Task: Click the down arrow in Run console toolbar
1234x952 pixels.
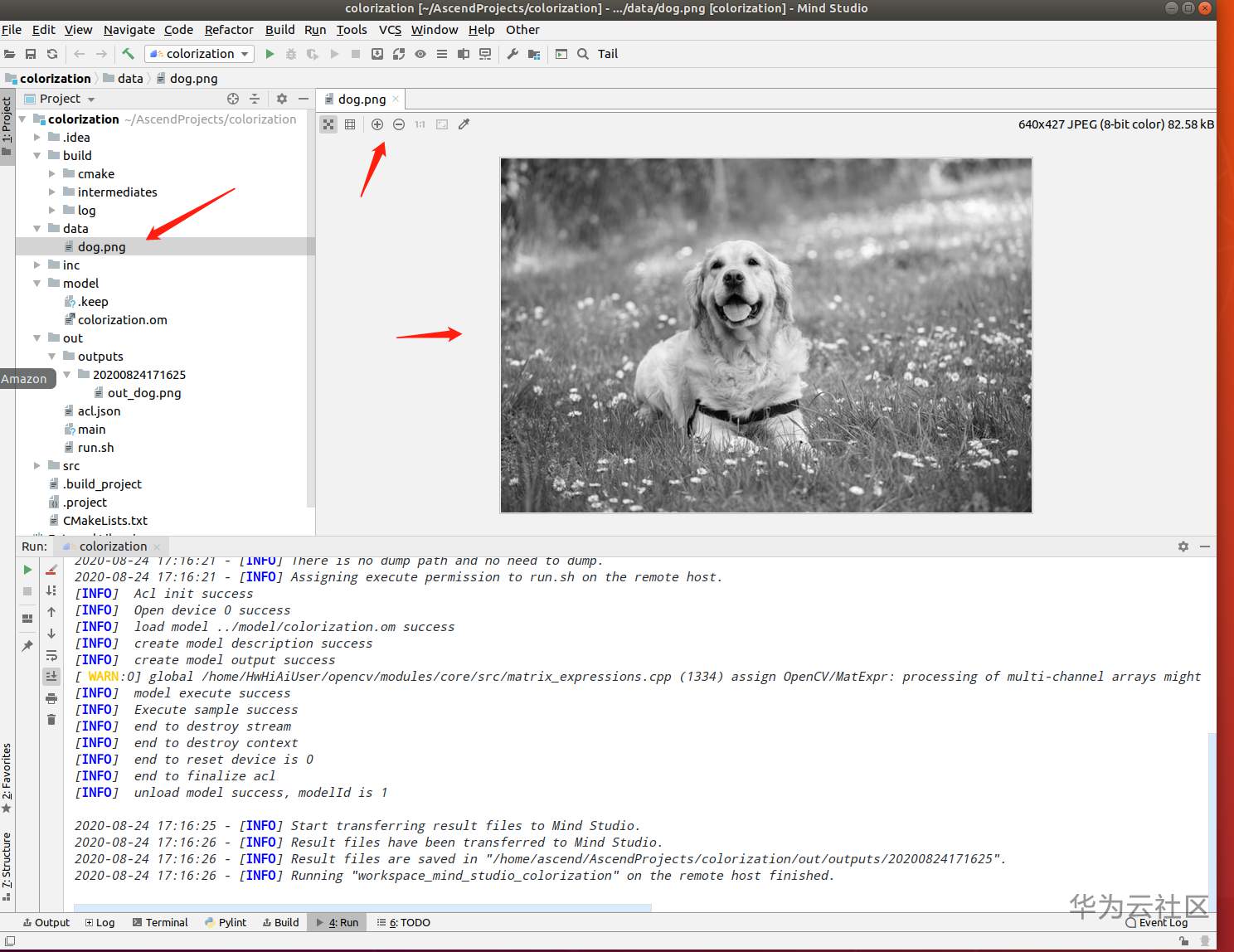Action: coord(51,634)
